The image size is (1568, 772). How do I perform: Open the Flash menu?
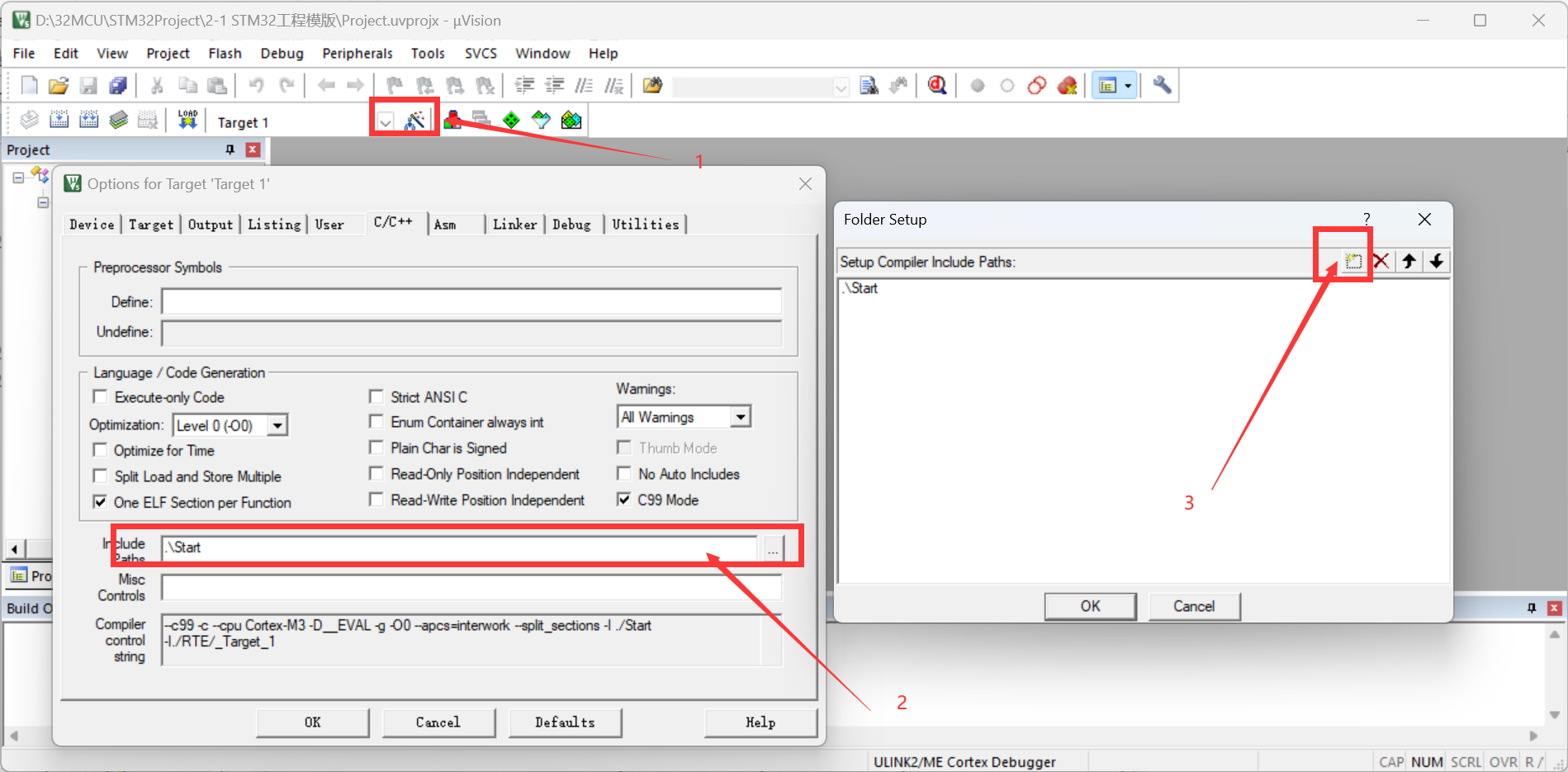tap(225, 53)
